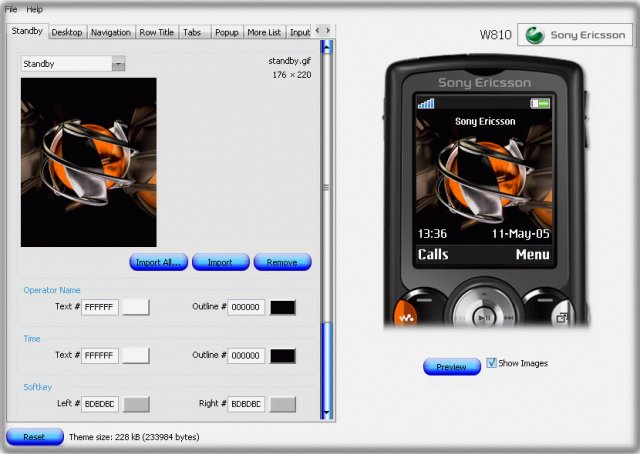This screenshot has width=640, height=454.
Task: Select the Standby tab
Action: [27, 31]
